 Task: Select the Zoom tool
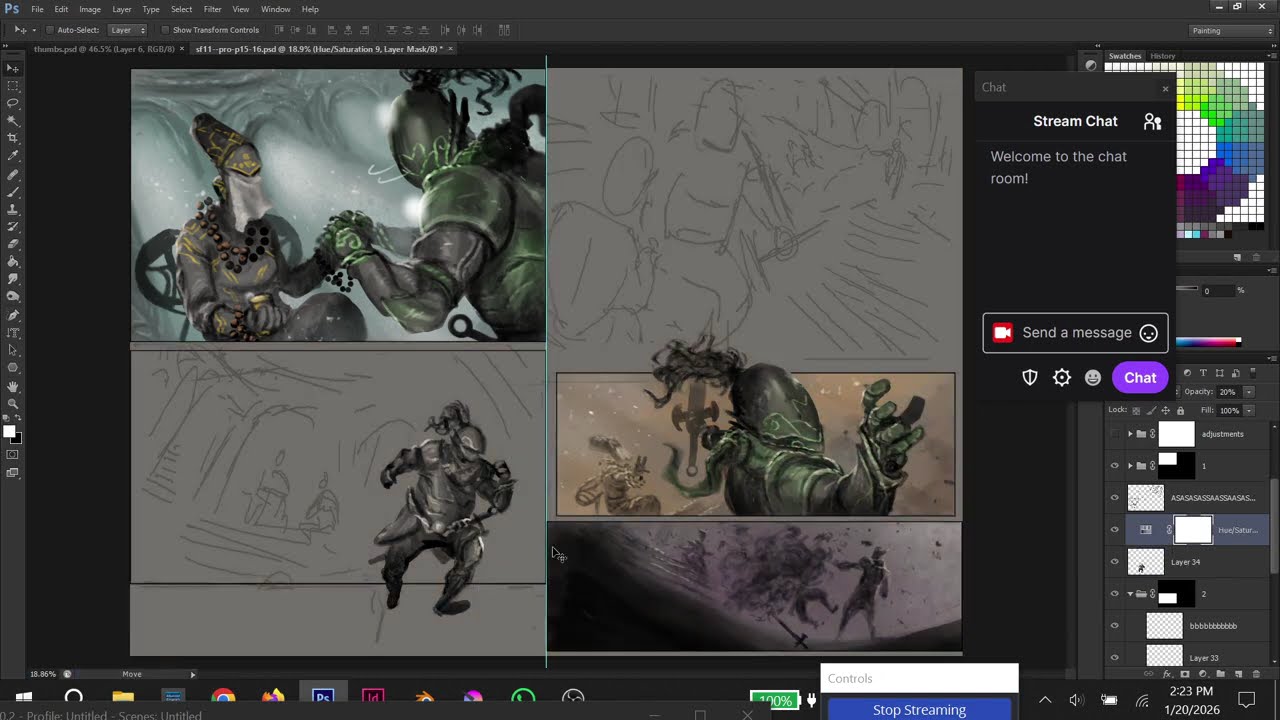(x=13, y=403)
